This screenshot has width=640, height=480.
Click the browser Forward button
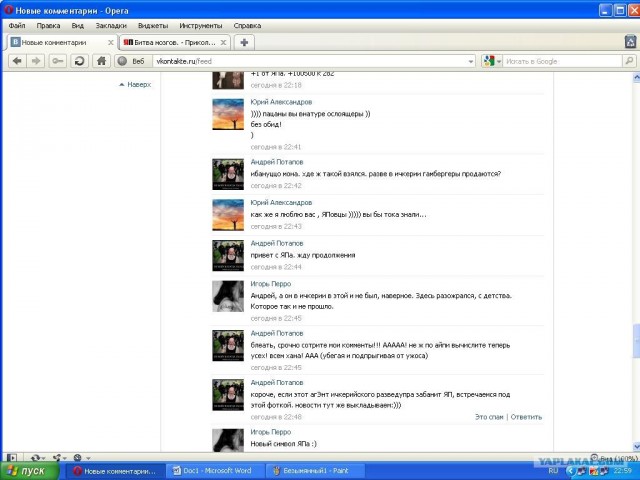[x=37, y=61]
